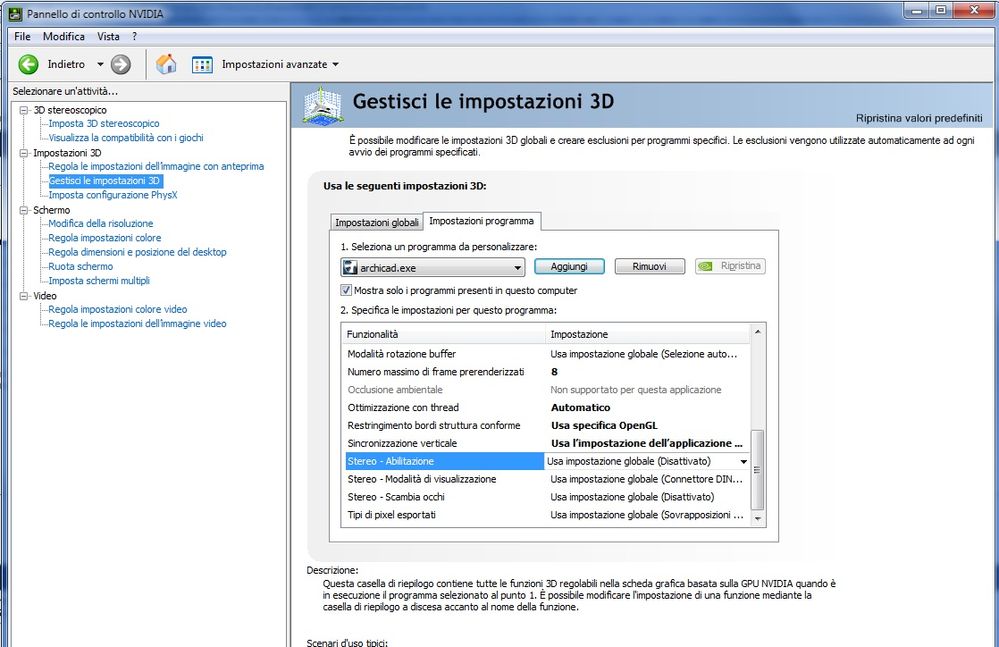Click scroll down arrow of settings list

point(758,519)
